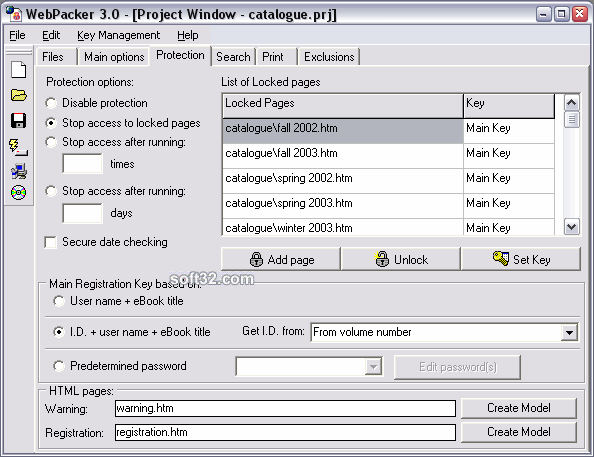The height and width of the screenshot is (457, 594).
Task: Click Create Model for the Registration page
Action: 519,432
